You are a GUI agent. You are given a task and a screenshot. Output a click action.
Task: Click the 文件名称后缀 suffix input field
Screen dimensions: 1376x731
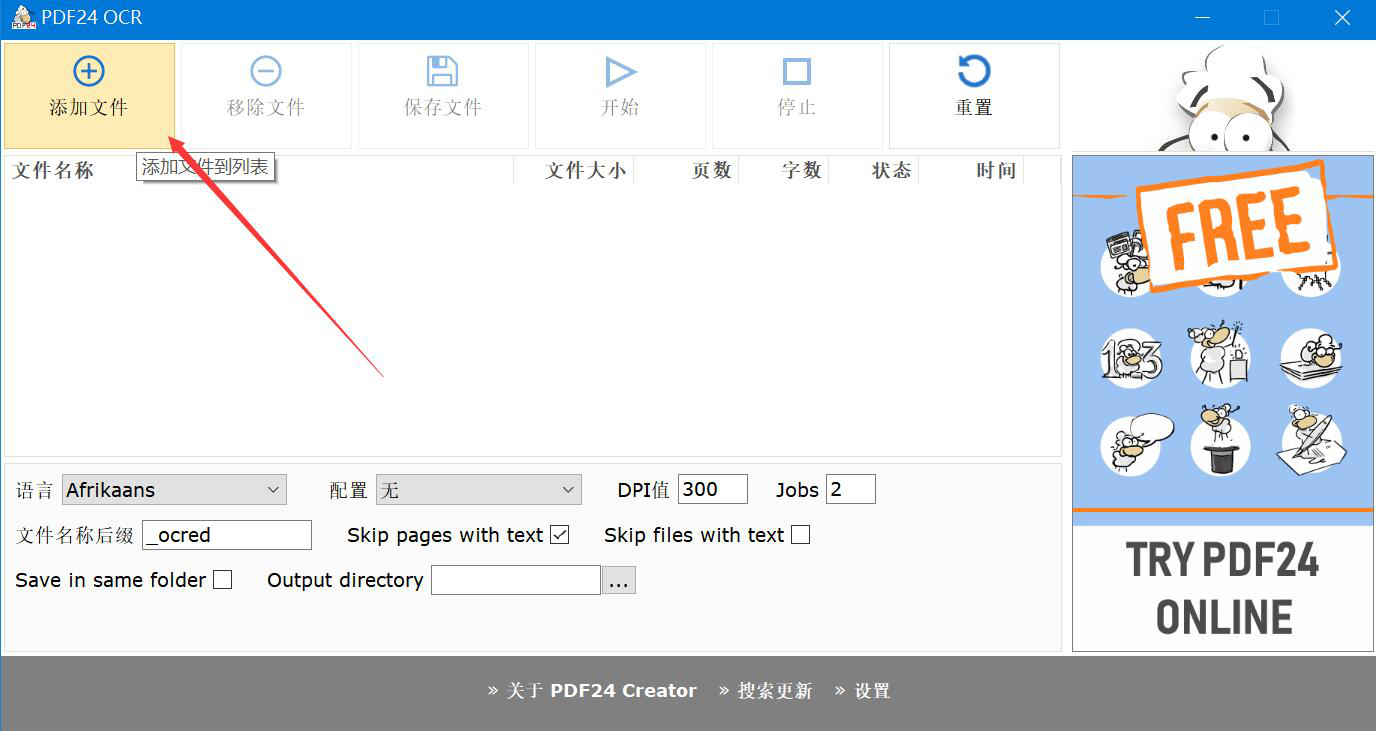click(x=227, y=535)
